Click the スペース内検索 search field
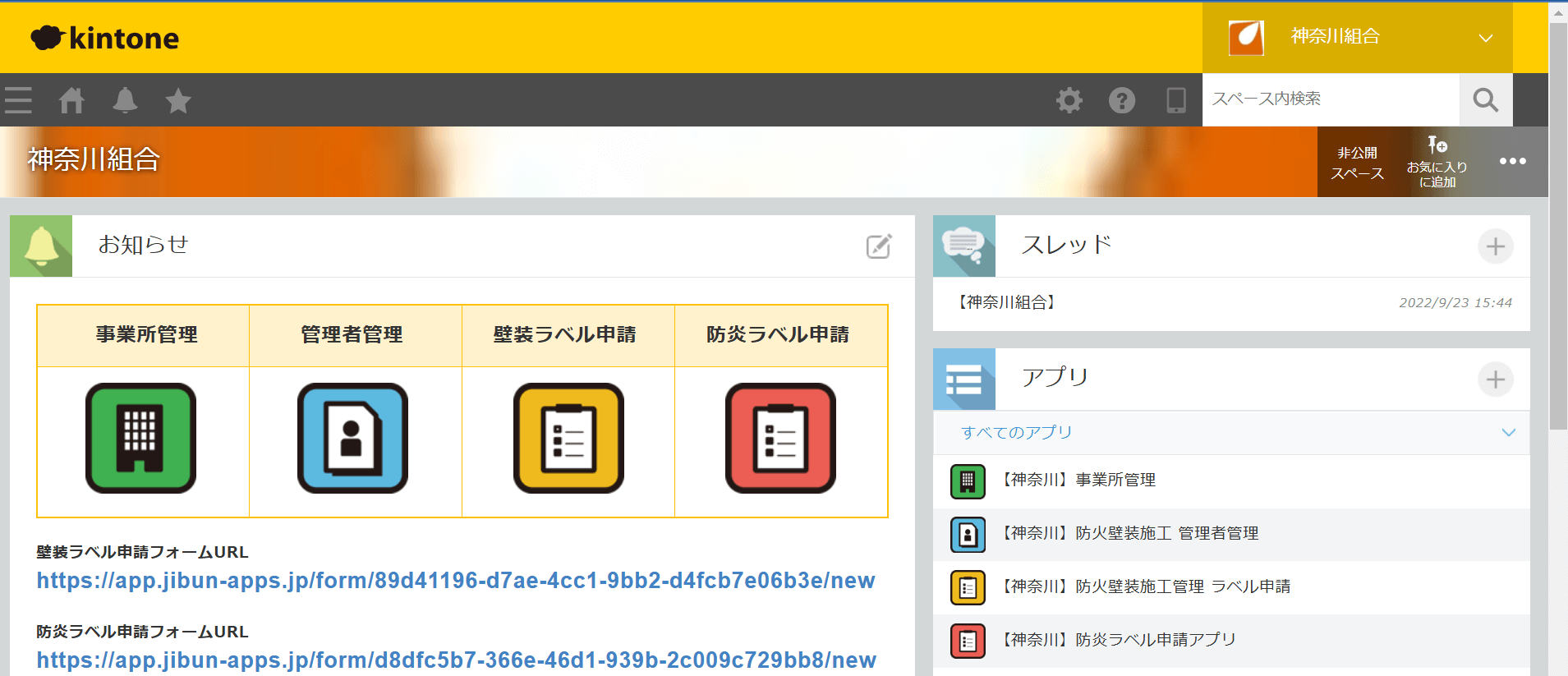 coord(1330,99)
